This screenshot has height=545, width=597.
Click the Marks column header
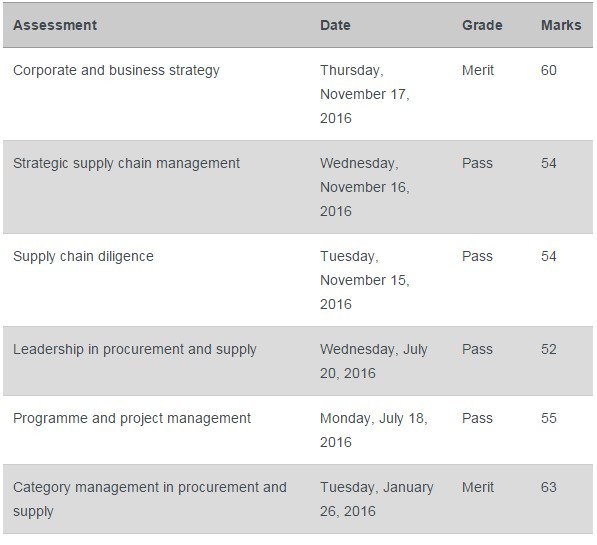[561, 25]
